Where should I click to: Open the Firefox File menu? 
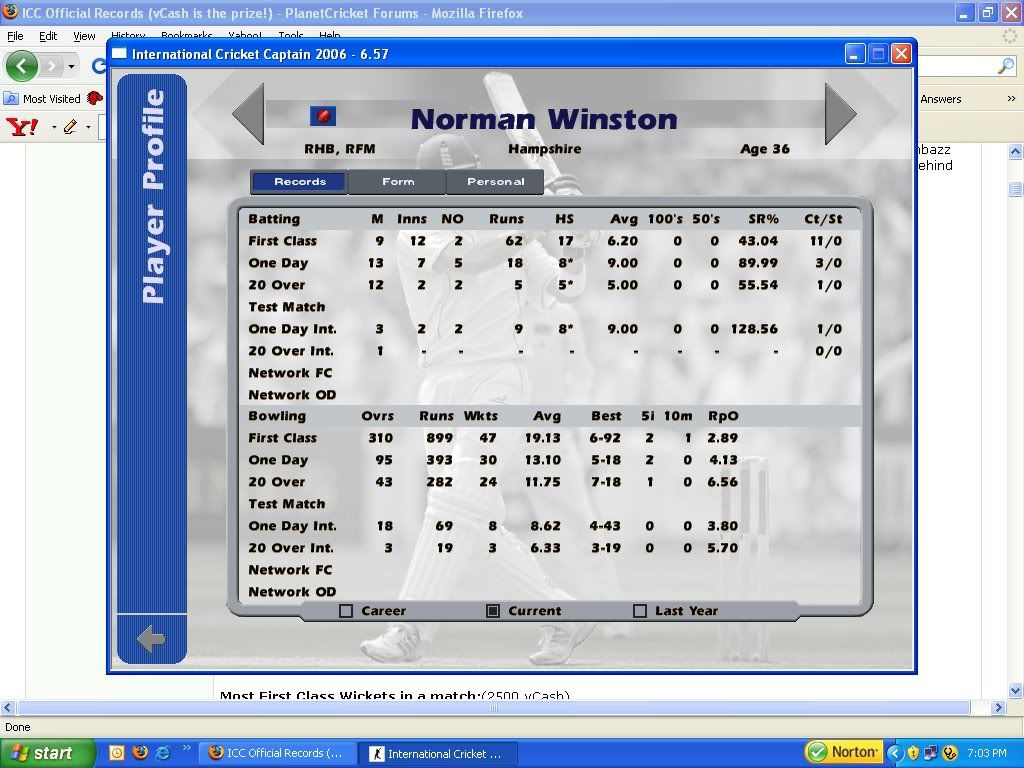click(x=15, y=36)
